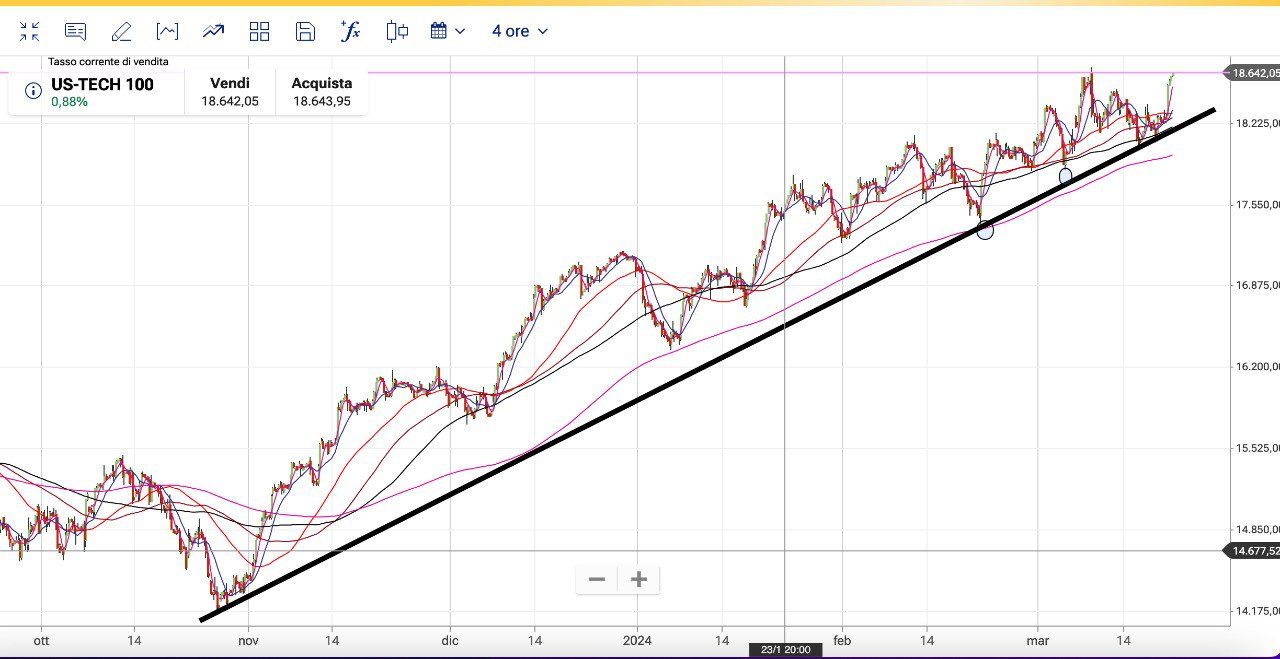
Task: Zoom out with the minus button
Action: pos(597,579)
